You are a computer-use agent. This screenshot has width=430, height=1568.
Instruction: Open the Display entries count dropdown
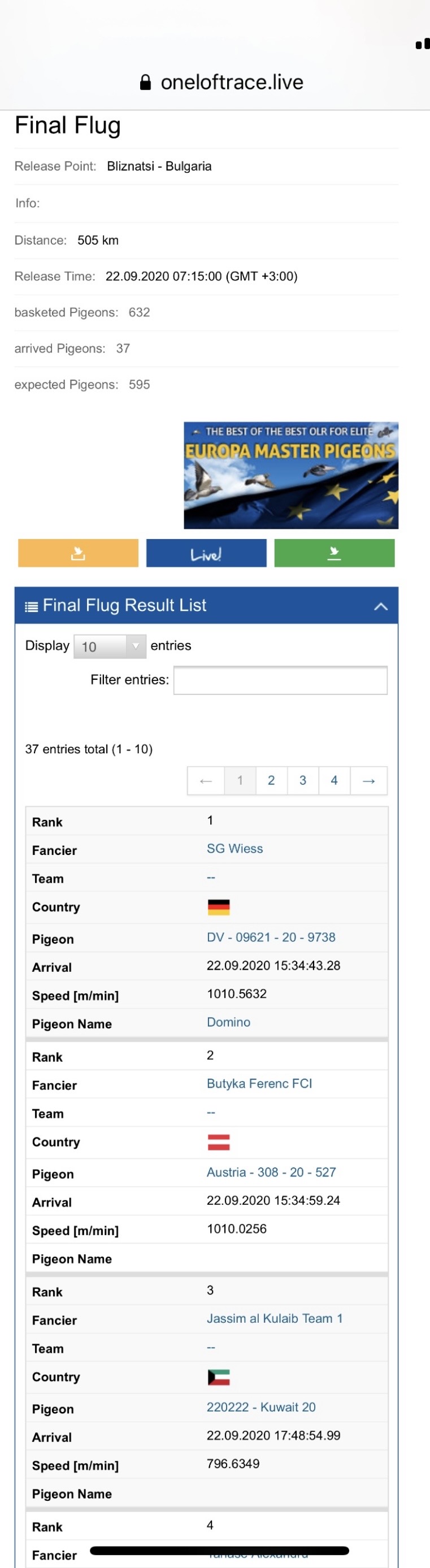[x=110, y=646]
